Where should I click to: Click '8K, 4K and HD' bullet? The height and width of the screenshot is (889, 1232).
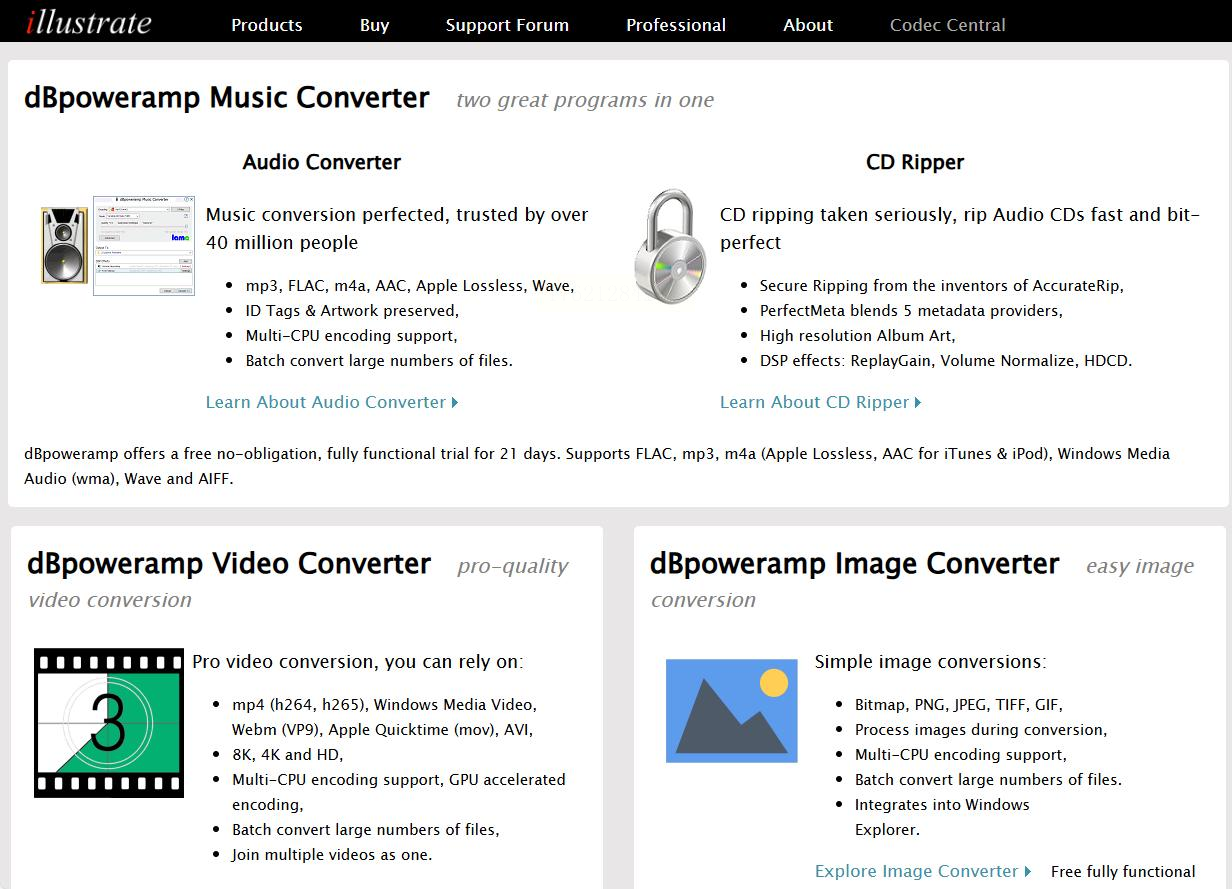click(x=287, y=755)
